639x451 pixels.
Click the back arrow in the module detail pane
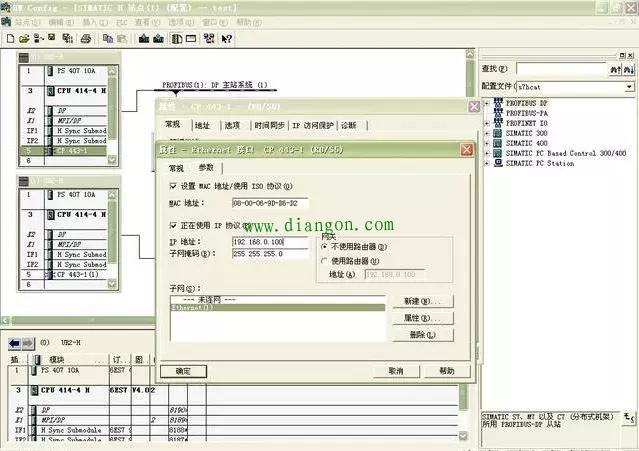[14, 343]
